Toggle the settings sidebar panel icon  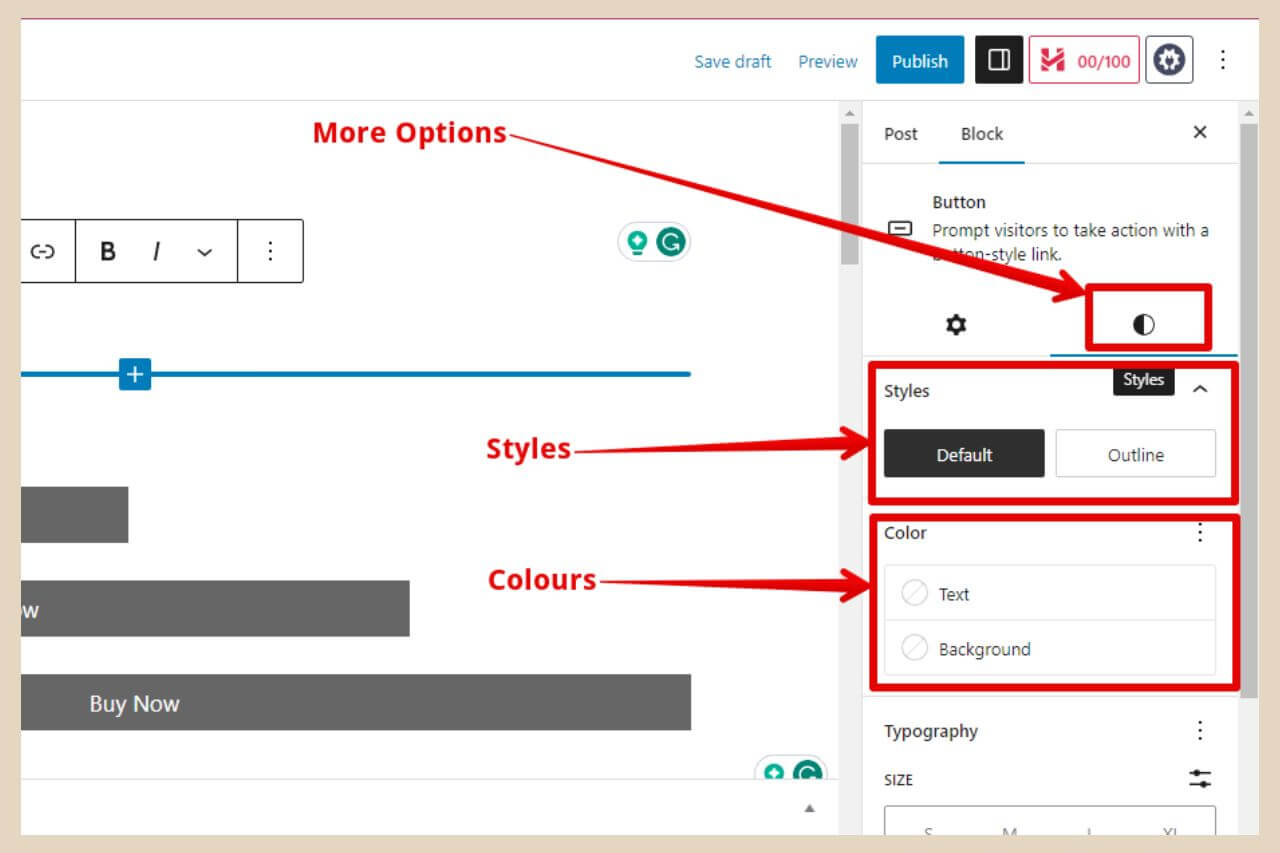[999, 61]
